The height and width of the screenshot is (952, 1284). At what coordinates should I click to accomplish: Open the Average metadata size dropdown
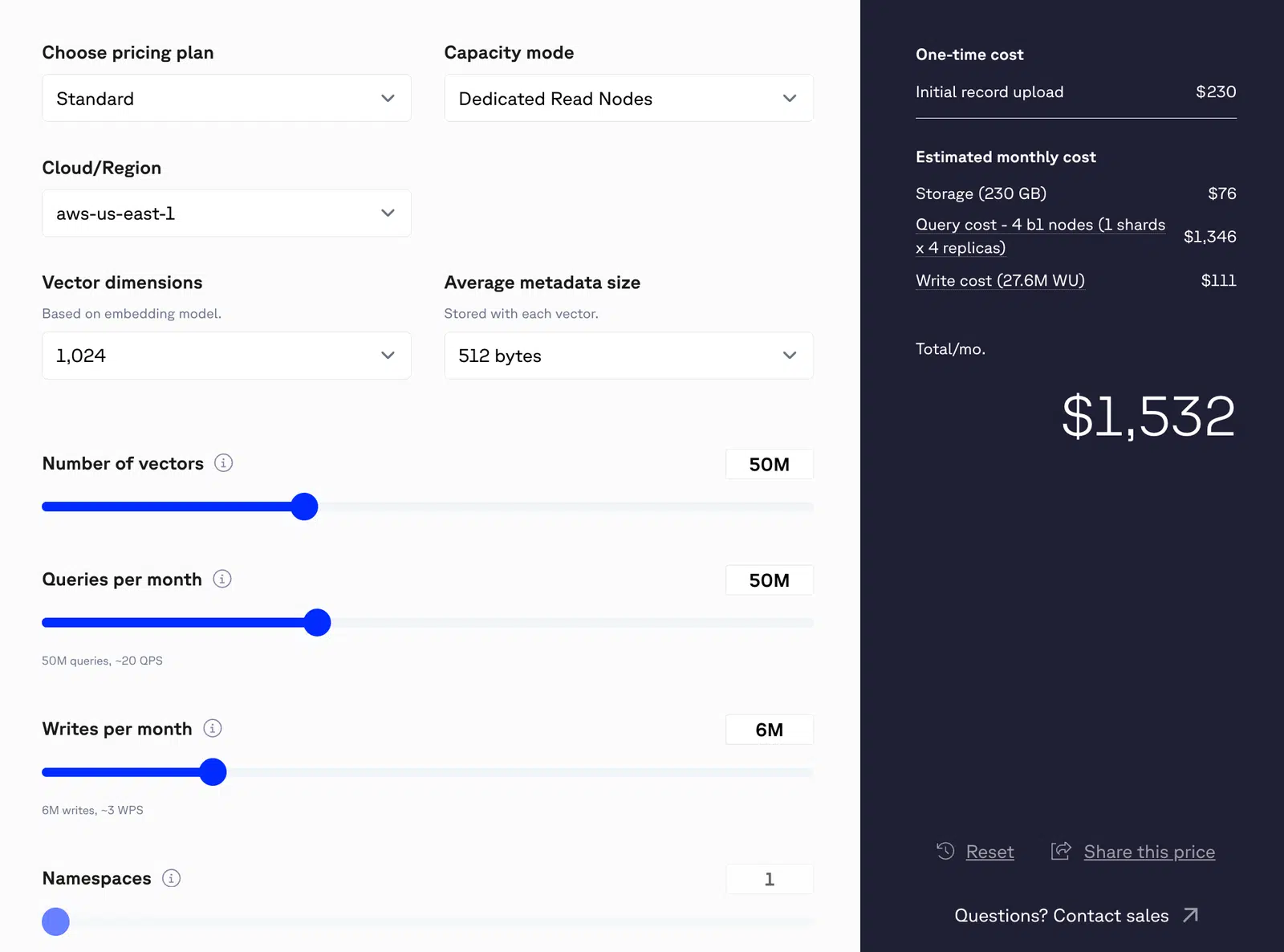(x=628, y=356)
